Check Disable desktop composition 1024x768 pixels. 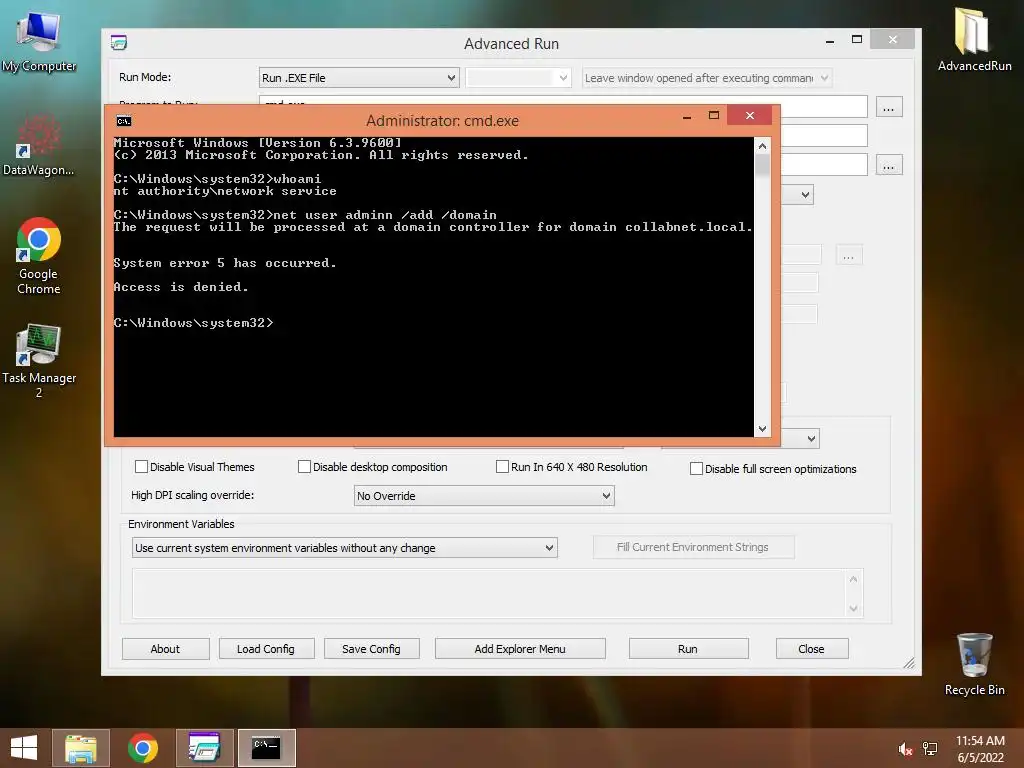[x=304, y=467]
